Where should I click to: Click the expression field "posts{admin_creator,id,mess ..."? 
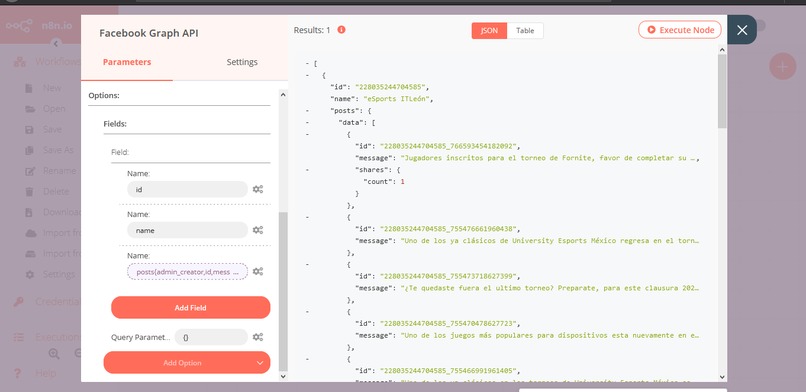[187, 271]
